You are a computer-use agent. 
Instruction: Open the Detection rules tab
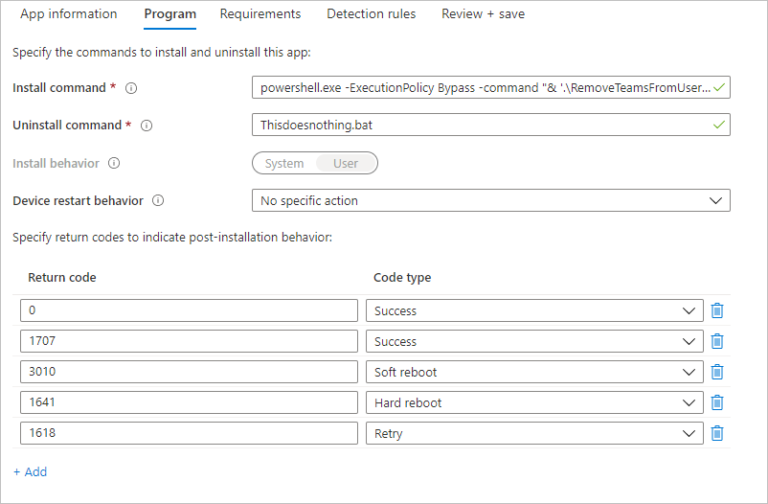point(371,14)
